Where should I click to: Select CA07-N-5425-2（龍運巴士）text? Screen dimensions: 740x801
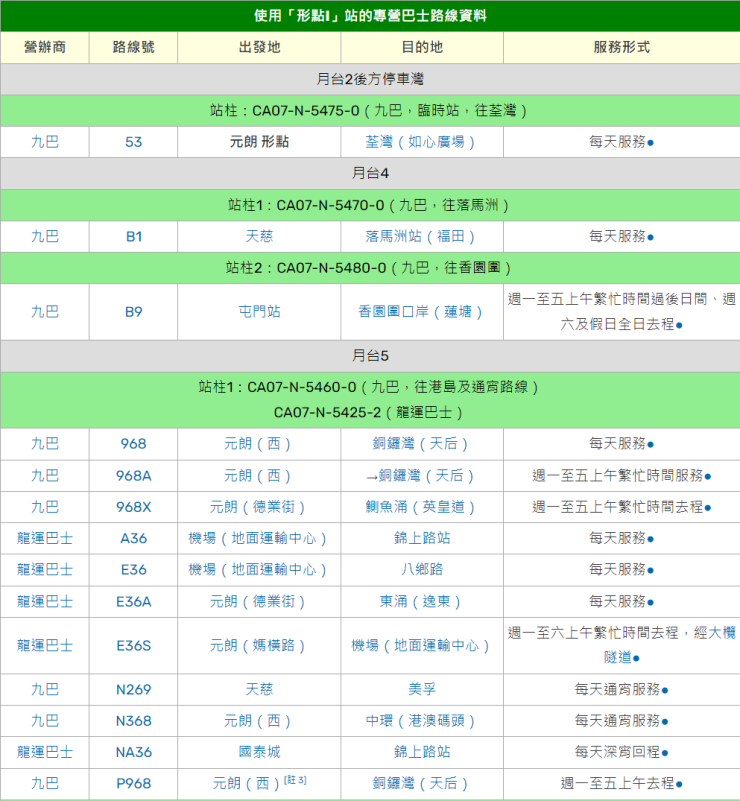click(x=370, y=413)
